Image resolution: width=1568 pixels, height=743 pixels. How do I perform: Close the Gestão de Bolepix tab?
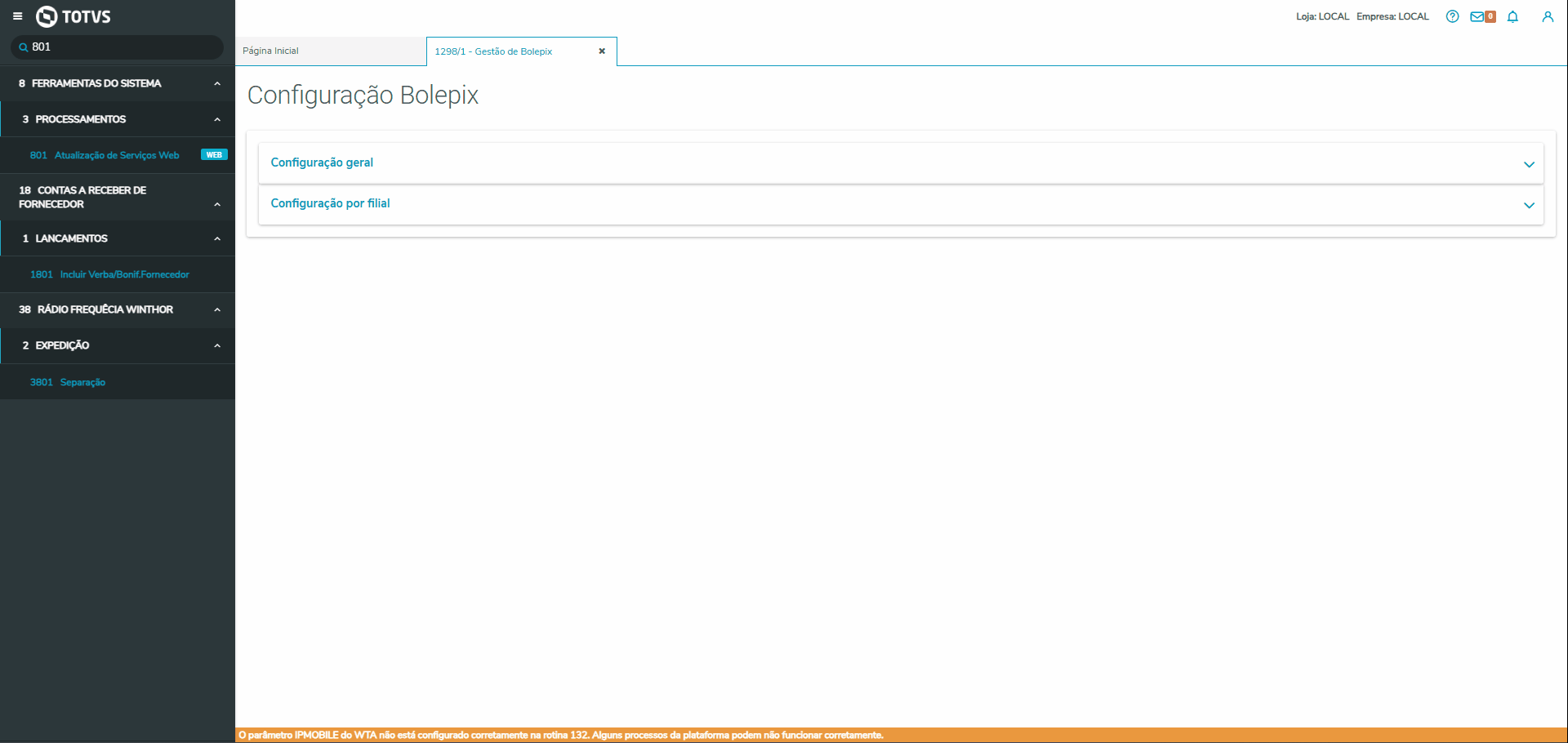(x=602, y=51)
